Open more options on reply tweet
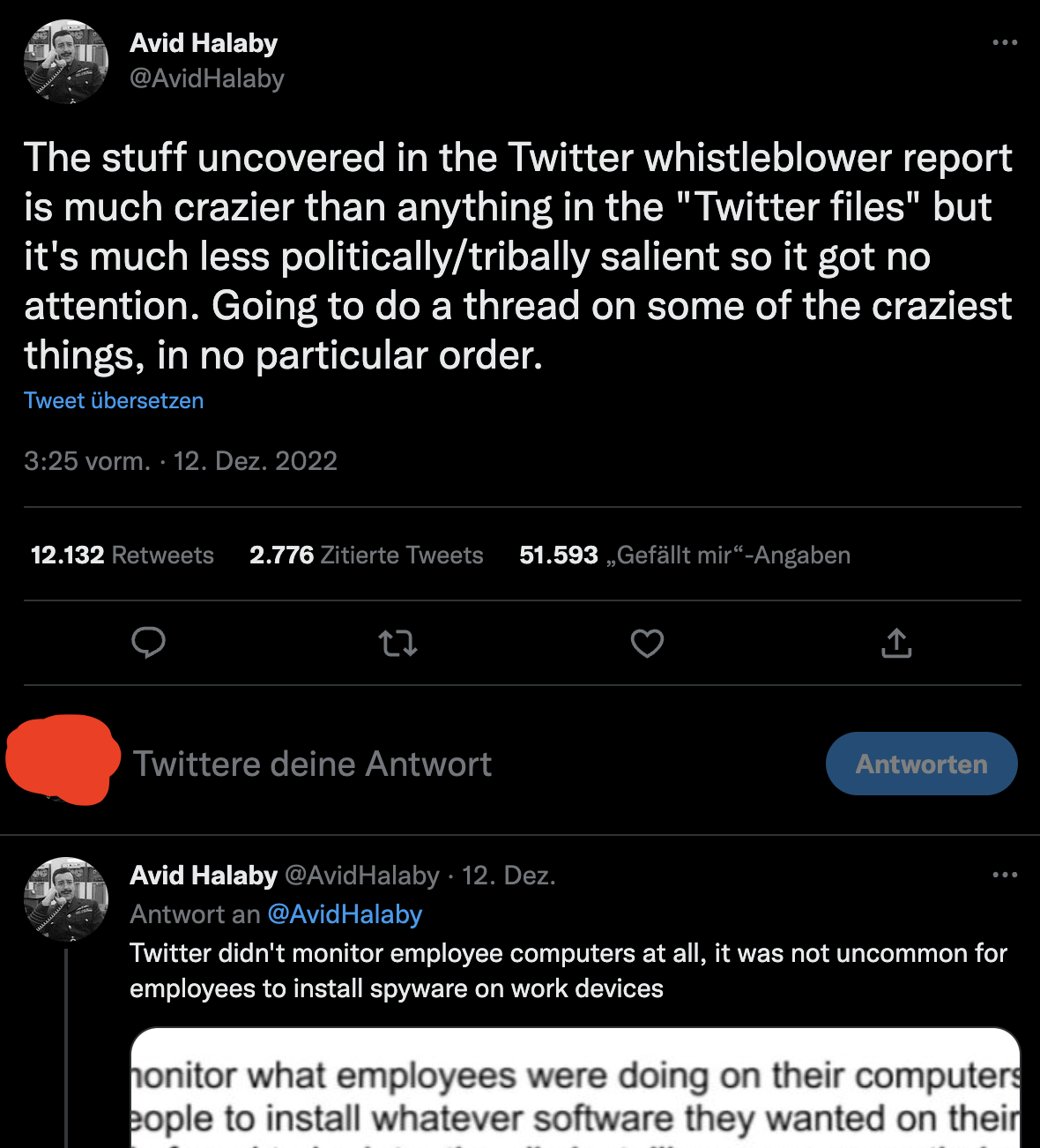1040x1148 pixels. point(1005,875)
